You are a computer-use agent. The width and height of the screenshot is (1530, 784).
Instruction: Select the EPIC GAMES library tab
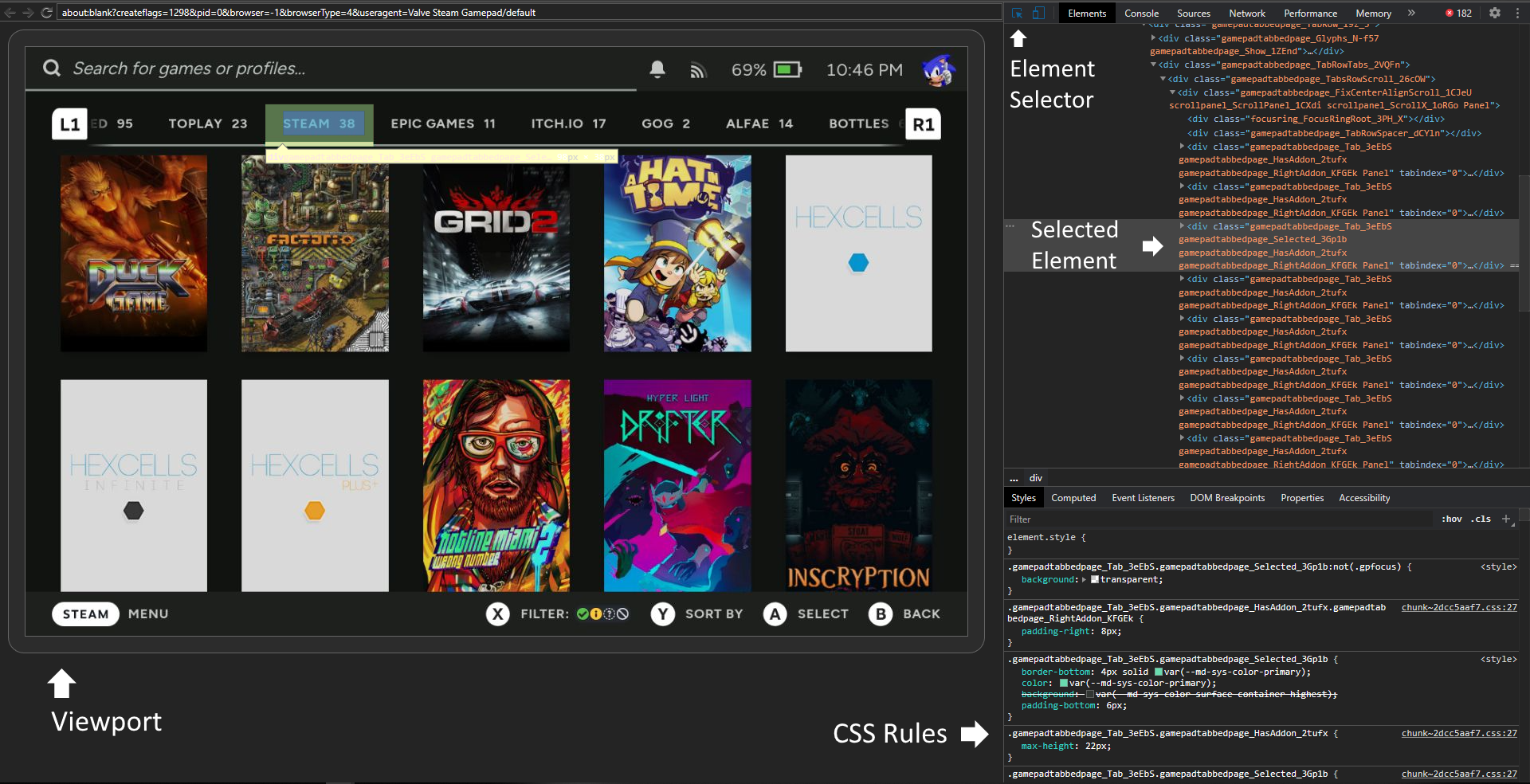(x=443, y=123)
